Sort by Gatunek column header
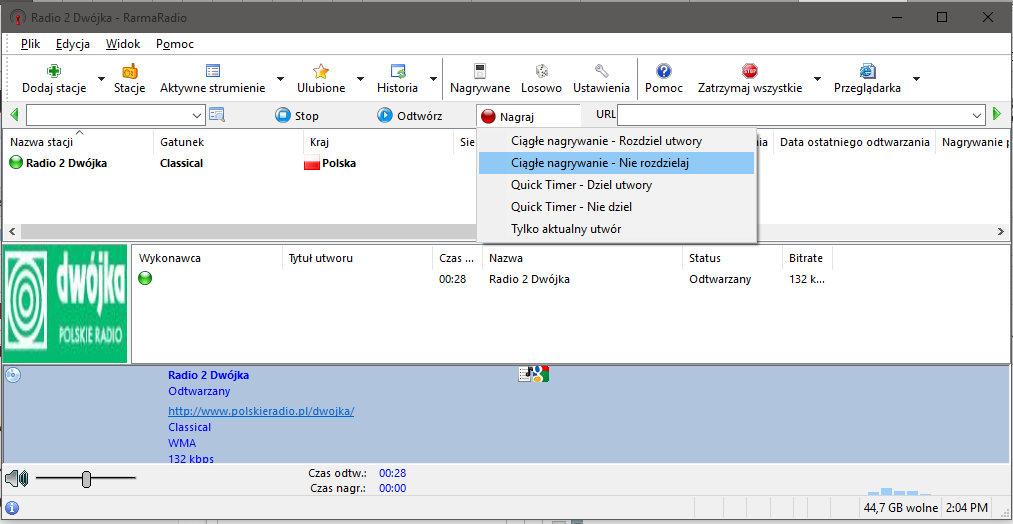Screen dimensions: 1013x524 pyautogui.click(x=229, y=141)
